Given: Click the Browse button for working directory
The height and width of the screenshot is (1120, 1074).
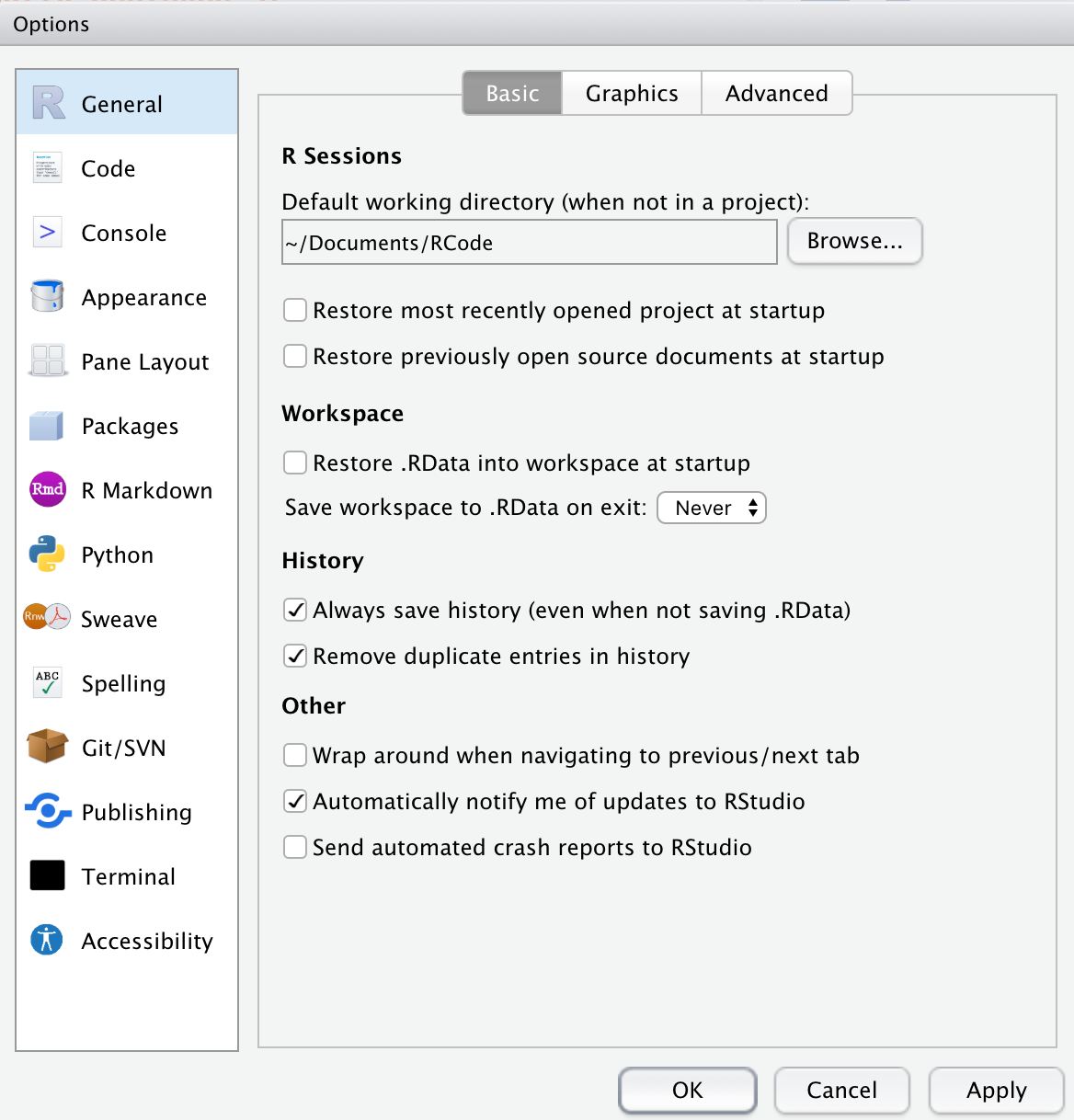Looking at the screenshot, I should click(854, 241).
